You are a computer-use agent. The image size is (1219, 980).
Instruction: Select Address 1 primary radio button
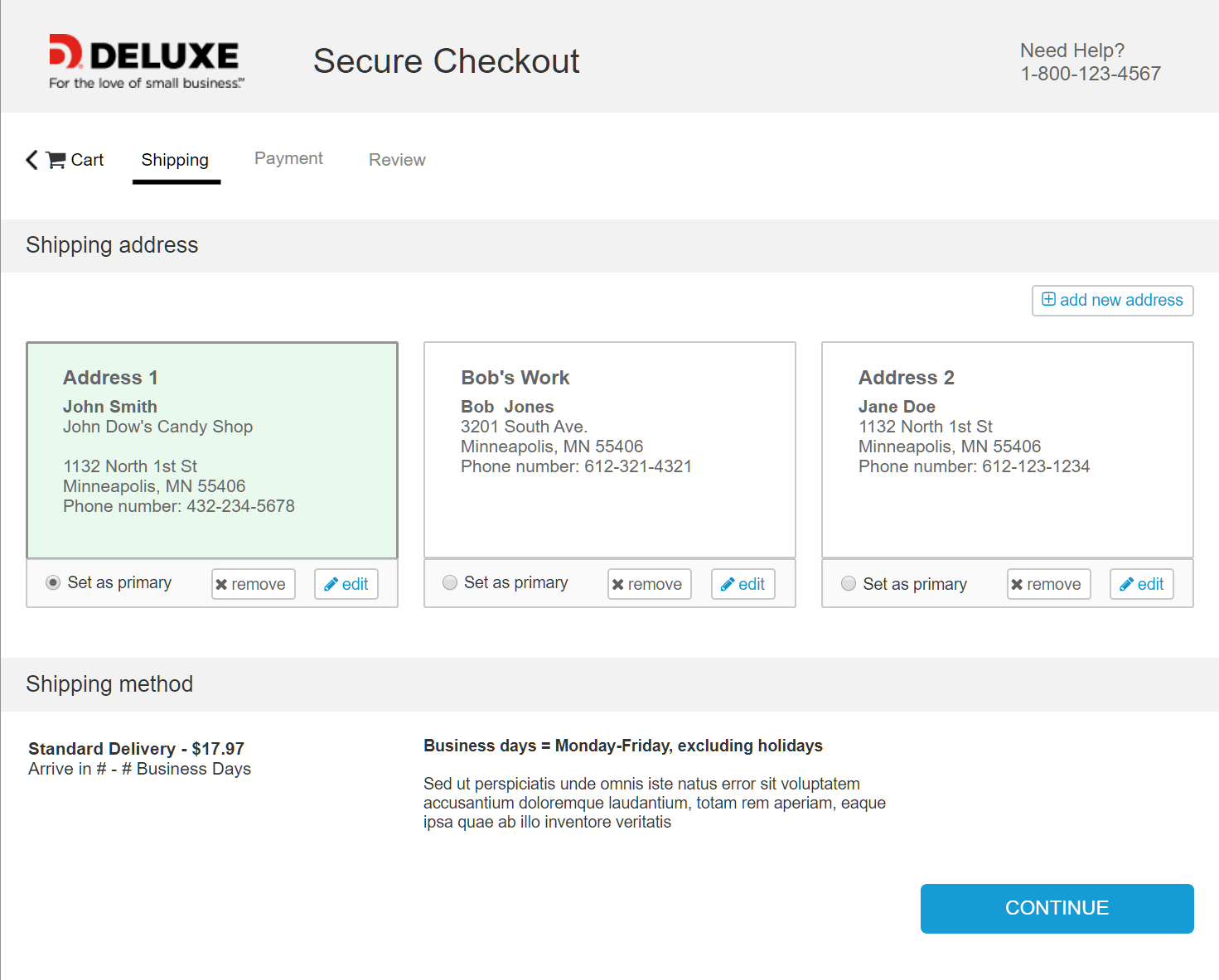click(x=53, y=583)
